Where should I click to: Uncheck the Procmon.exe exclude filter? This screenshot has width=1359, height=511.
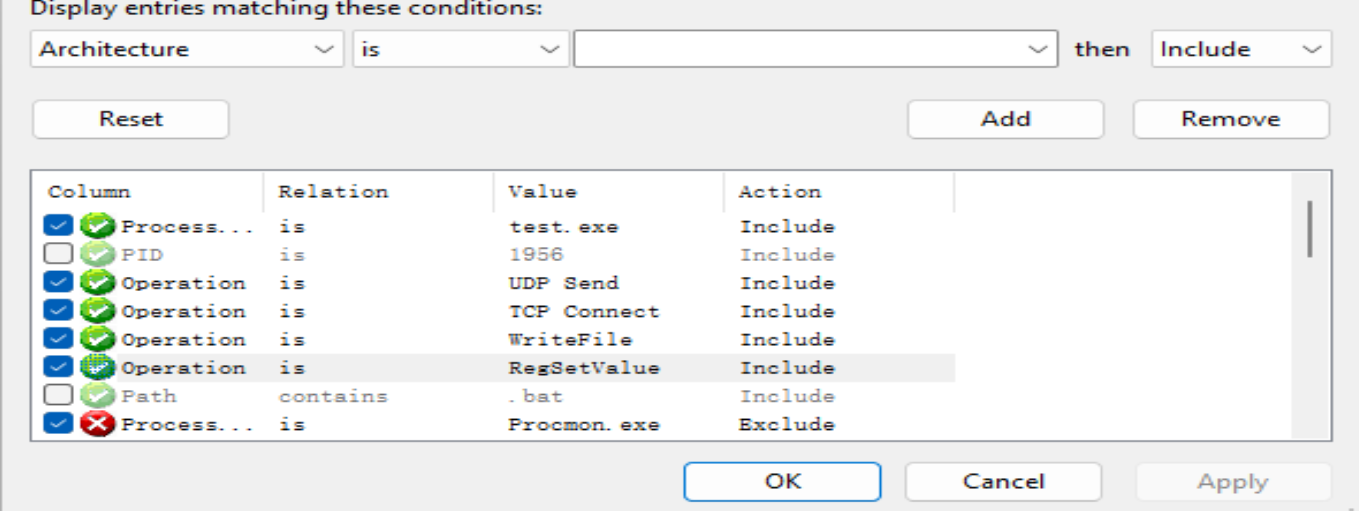[x=59, y=424]
